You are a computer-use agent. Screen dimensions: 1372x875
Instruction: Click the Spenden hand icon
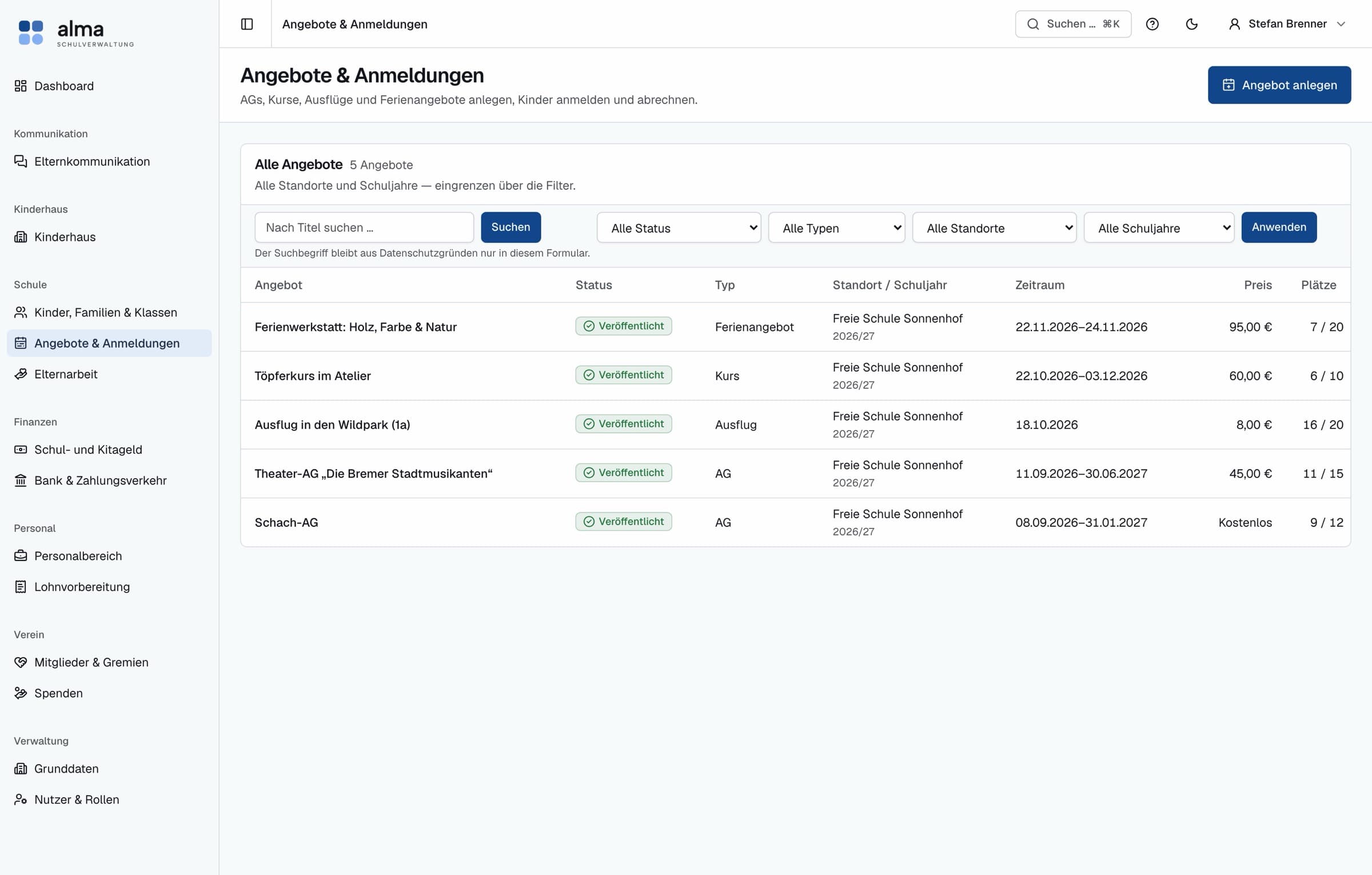[21, 693]
